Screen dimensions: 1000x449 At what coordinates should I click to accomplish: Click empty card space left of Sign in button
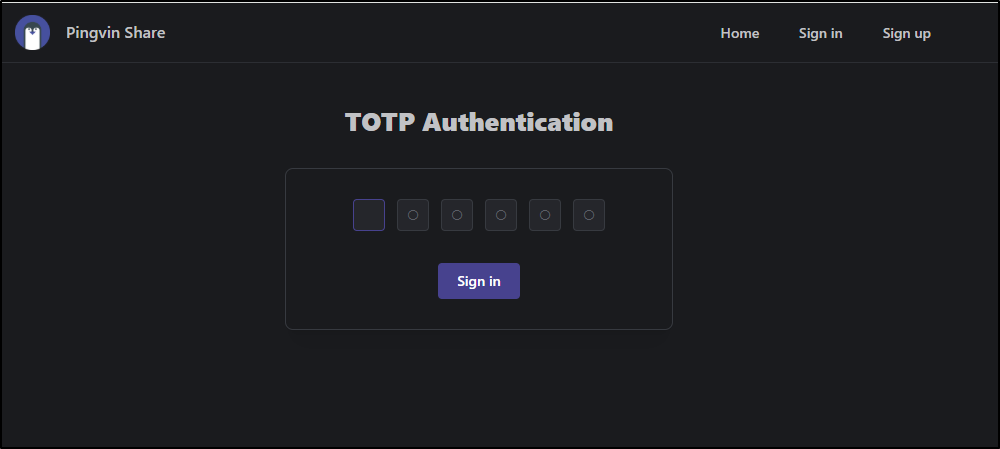pyautogui.click(x=362, y=281)
